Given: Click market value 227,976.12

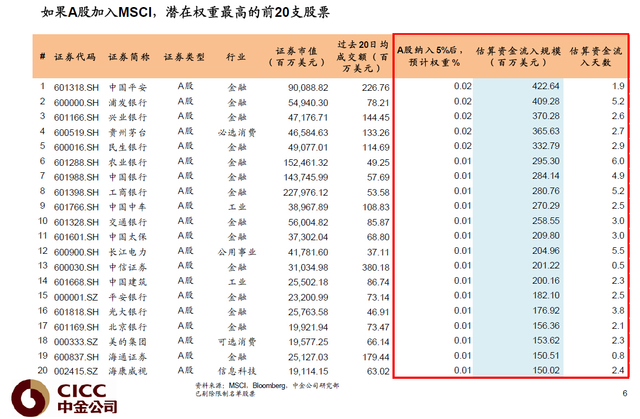Looking at the screenshot, I should (306, 192).
